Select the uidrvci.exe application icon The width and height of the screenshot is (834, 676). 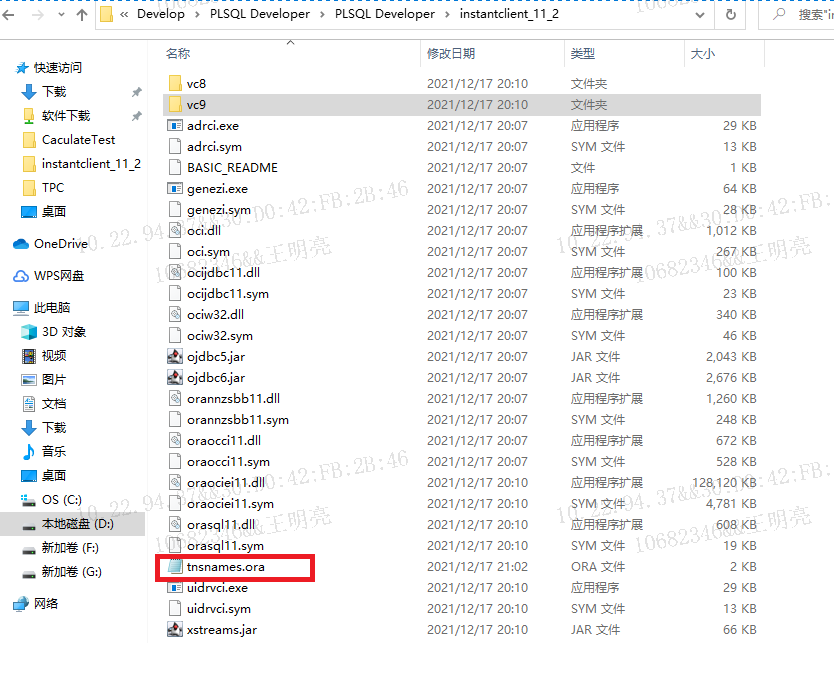tap(175, 587)
